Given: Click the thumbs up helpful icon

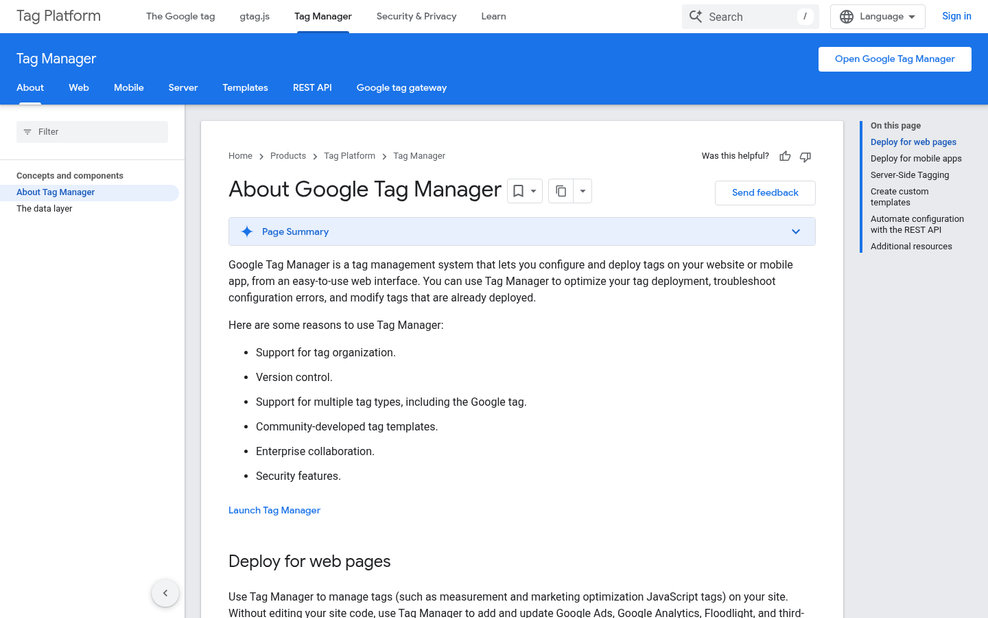Looking at the screenshot, I should click(x=784, y=156).
